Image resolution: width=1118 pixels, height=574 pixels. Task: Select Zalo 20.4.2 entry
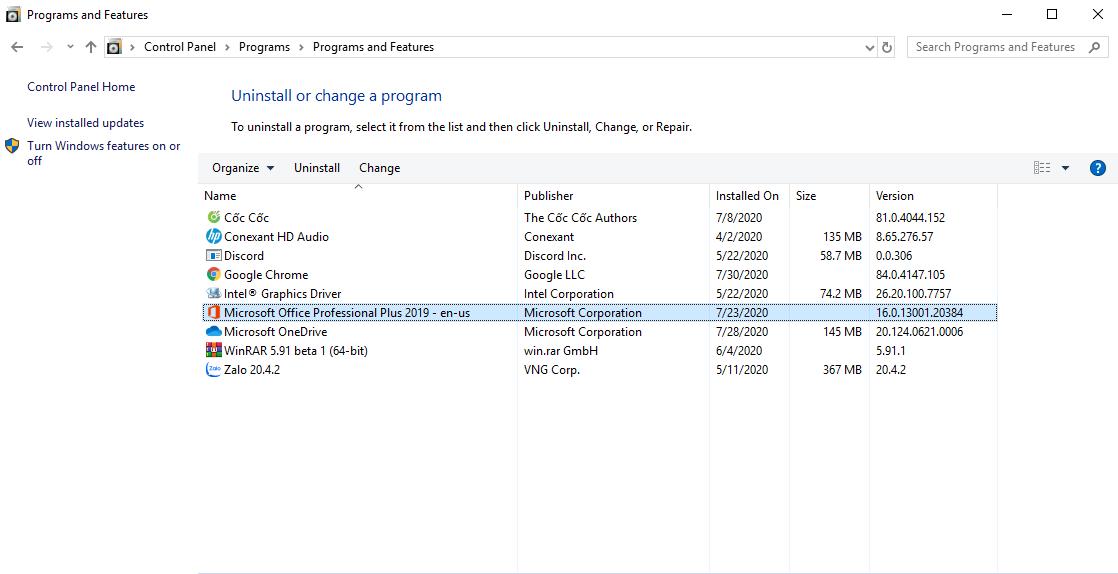point(252,369)
